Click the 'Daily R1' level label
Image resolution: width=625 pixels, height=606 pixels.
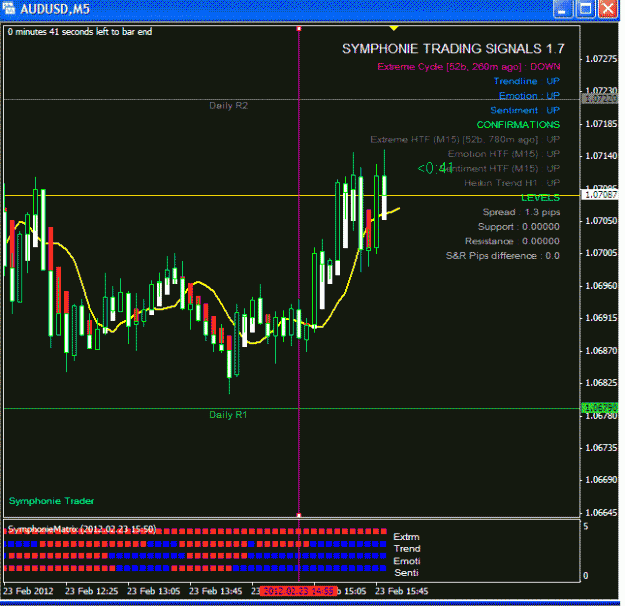tap(228, 415)
